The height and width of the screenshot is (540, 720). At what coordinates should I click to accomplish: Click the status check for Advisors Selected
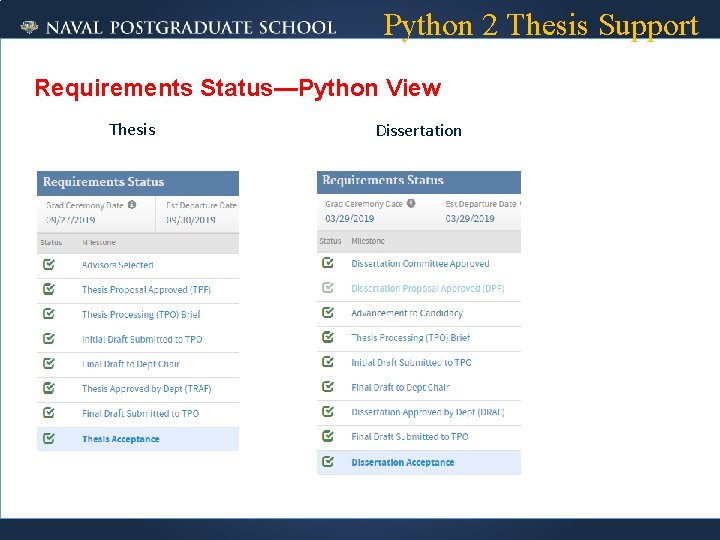(x=49, y=264)
